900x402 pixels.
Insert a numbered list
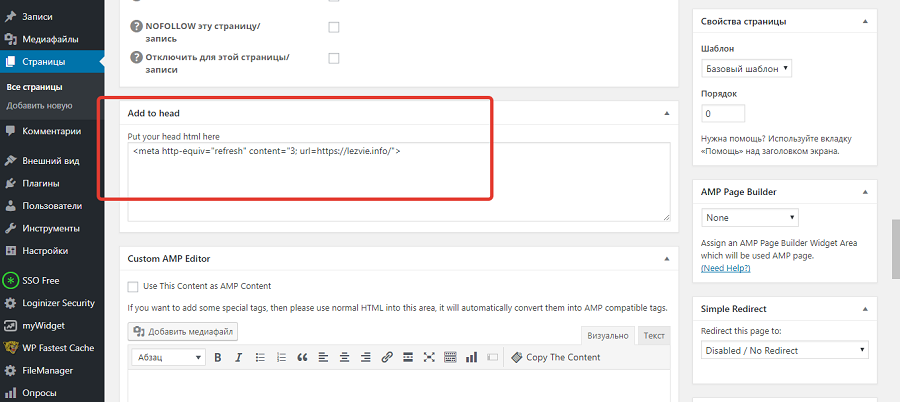(x=281, y=358)
